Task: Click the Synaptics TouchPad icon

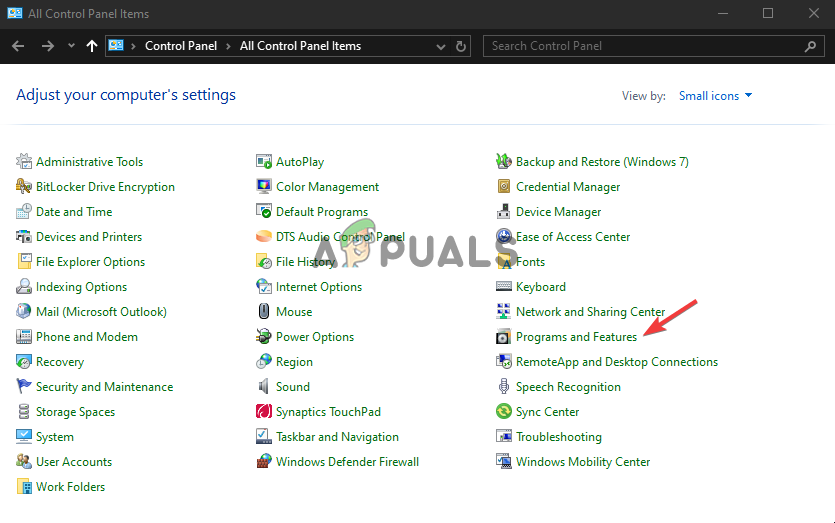Action: click(x=264, y=412)
